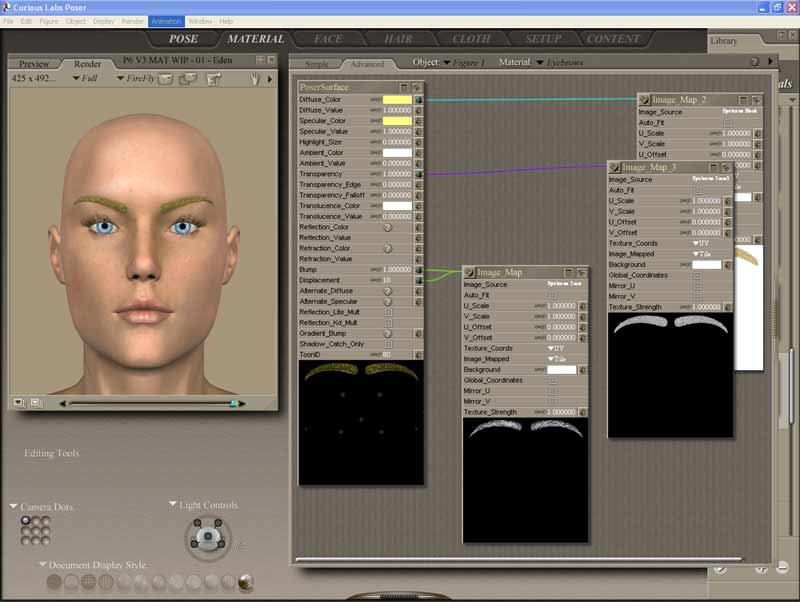The width and height of the screenshot is (800, 602).
Task: Click the help question mark icon in Material room
Action: coord(755,62)
